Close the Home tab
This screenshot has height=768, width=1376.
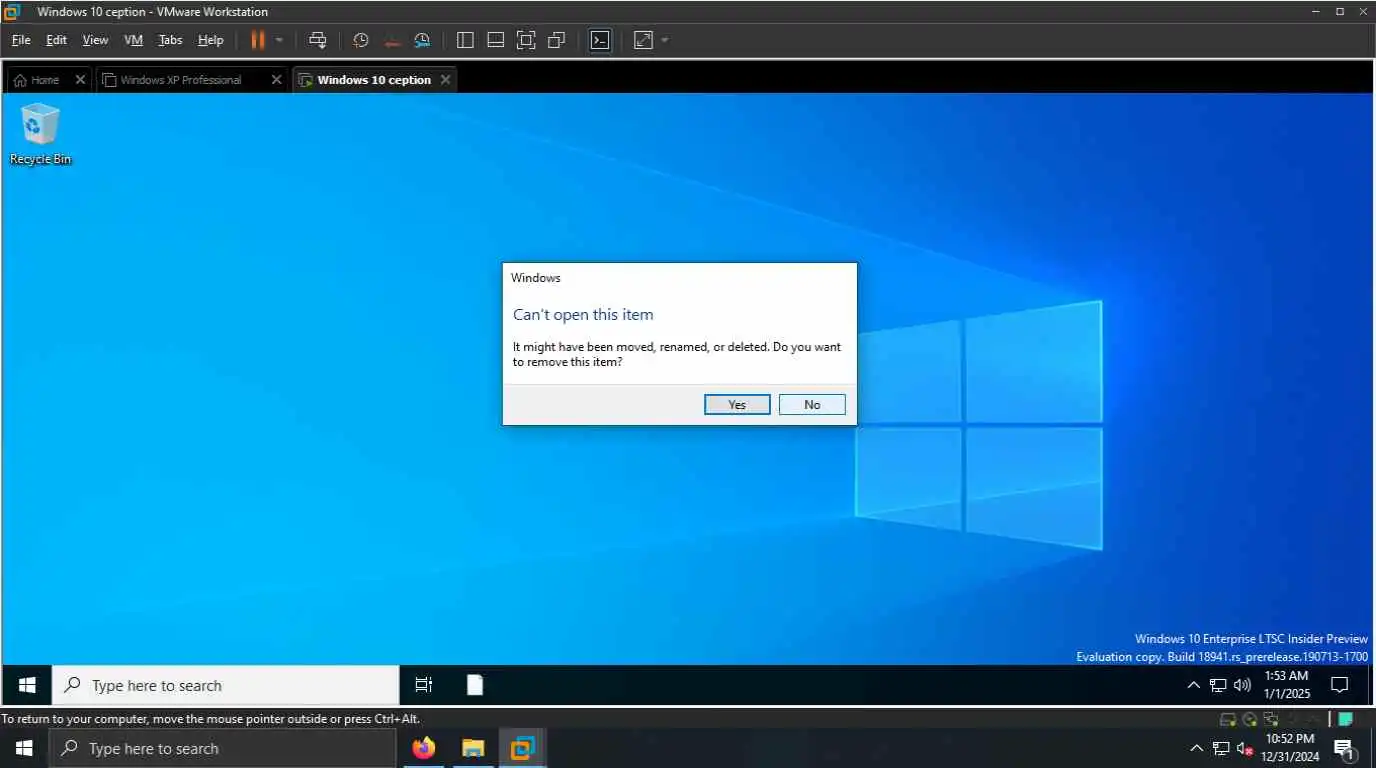coord(80,80)
